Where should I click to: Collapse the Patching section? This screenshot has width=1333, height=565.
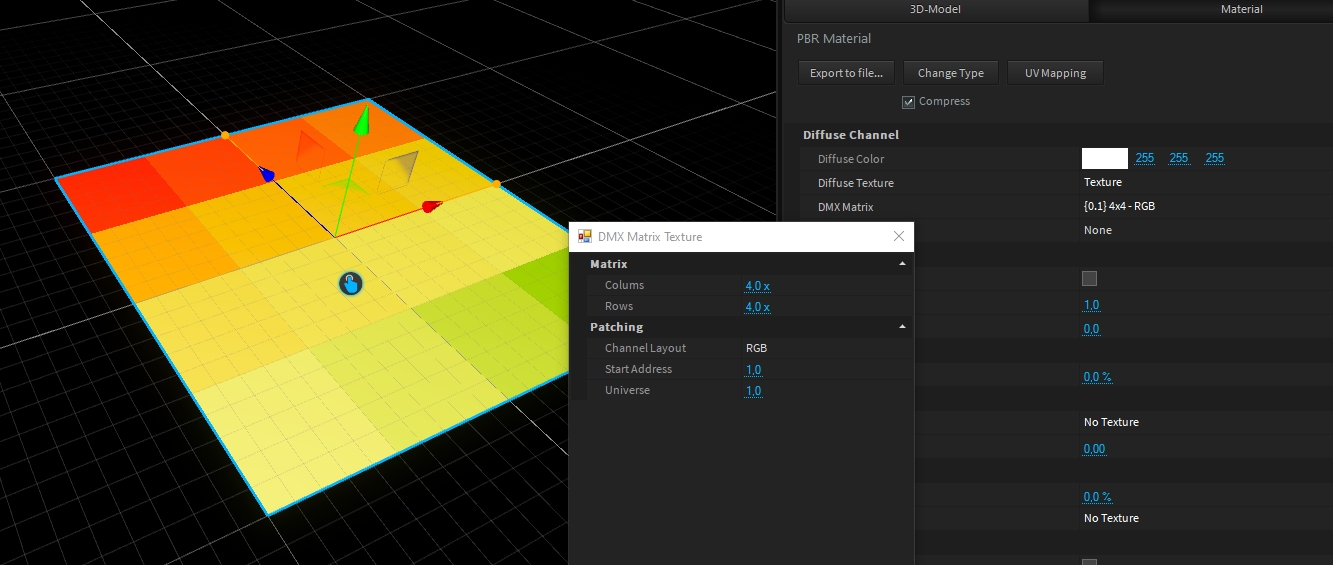[902, 327]
